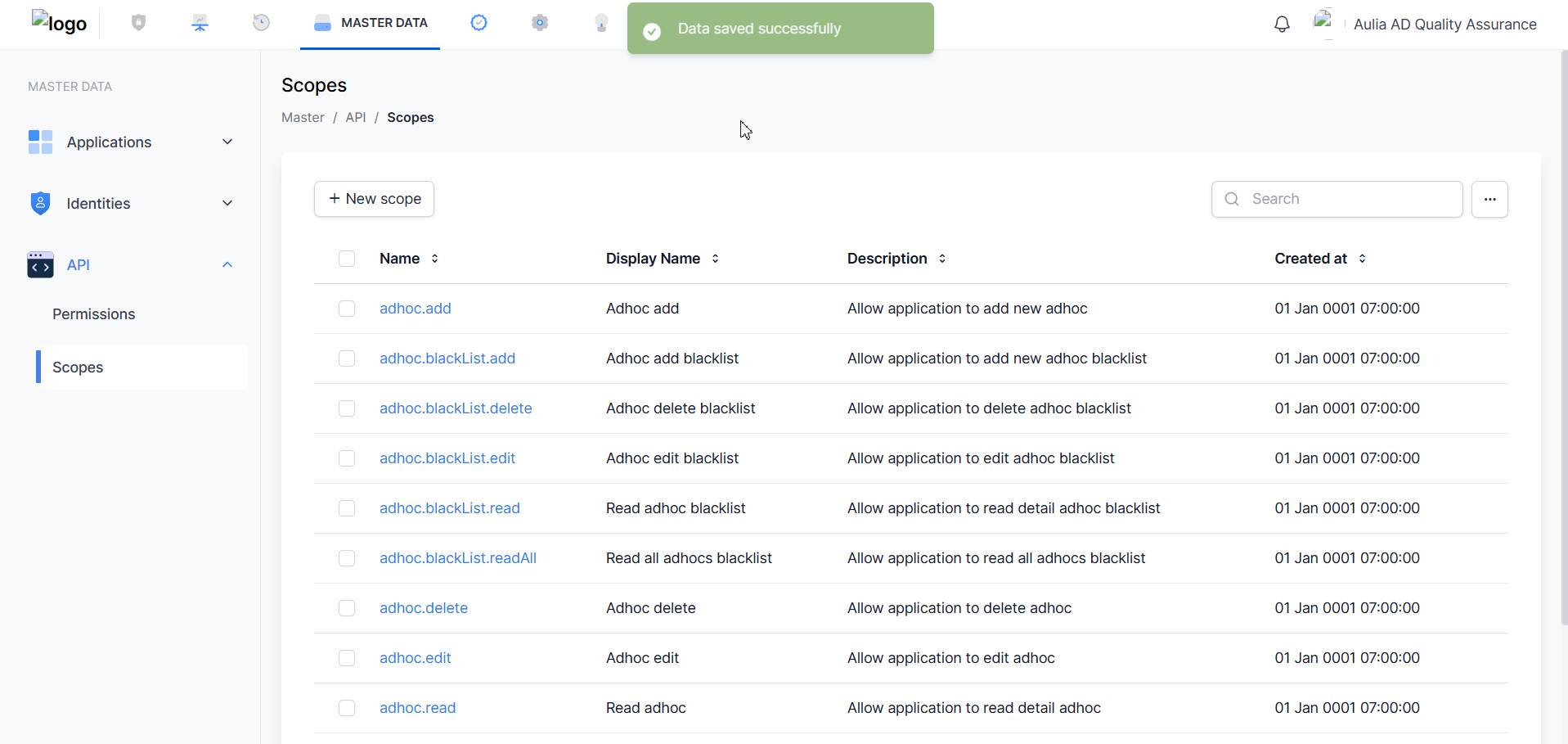
Task: Open the MASTER DATA tab
Action: (371, 23)
